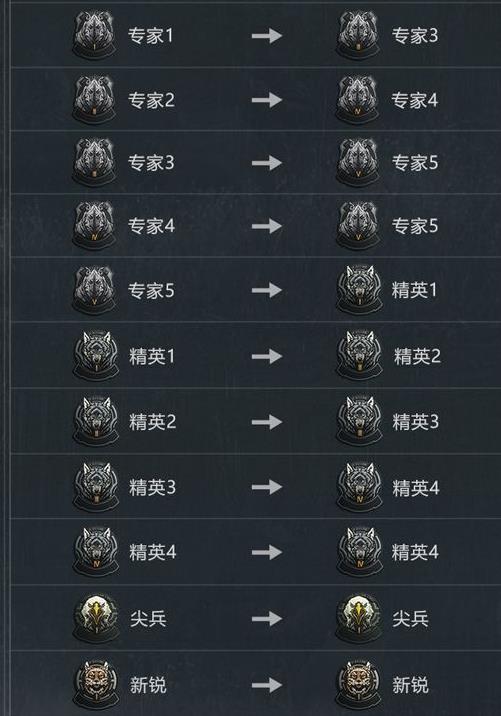Click the 新锐 label after the arrow
The image size is (501, 716).
410,685
